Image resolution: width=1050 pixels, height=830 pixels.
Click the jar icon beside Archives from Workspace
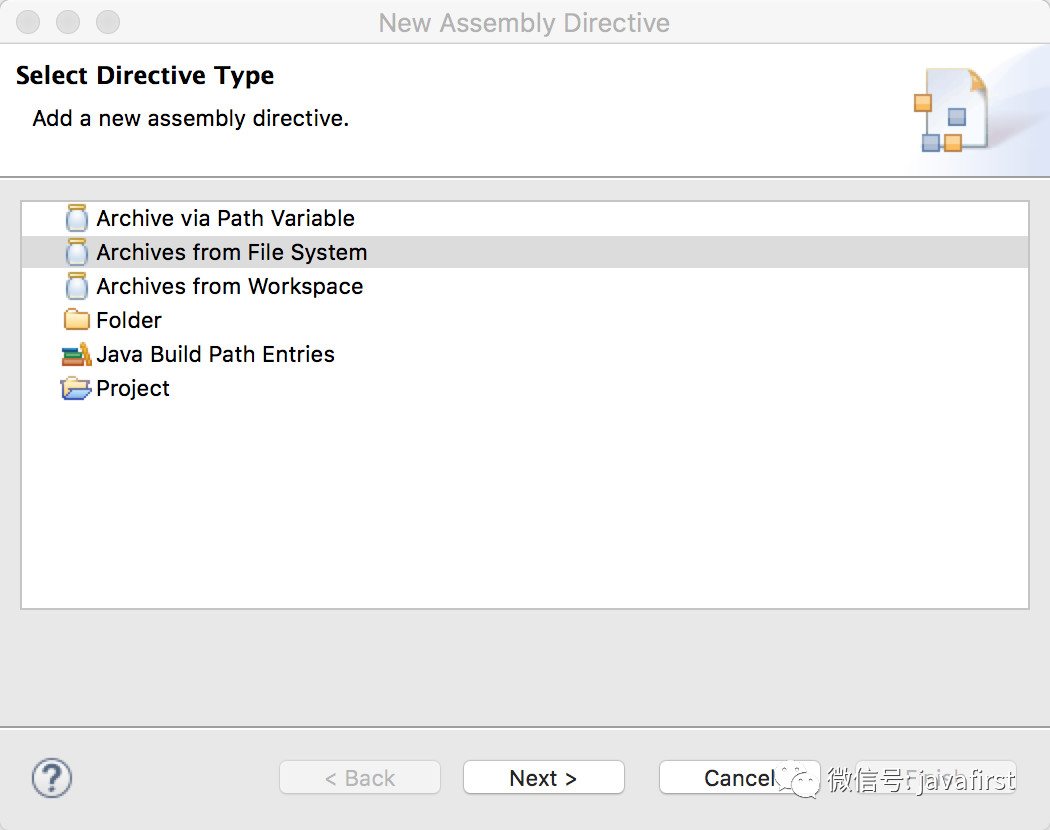76,287
